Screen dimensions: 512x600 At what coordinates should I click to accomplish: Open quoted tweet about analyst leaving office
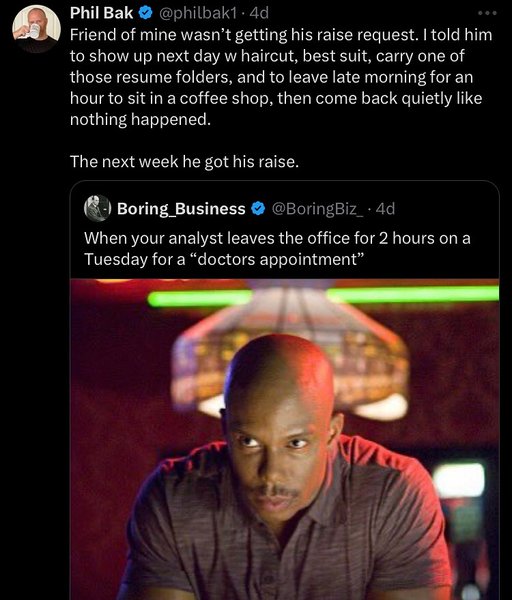[x=285, y=390]
